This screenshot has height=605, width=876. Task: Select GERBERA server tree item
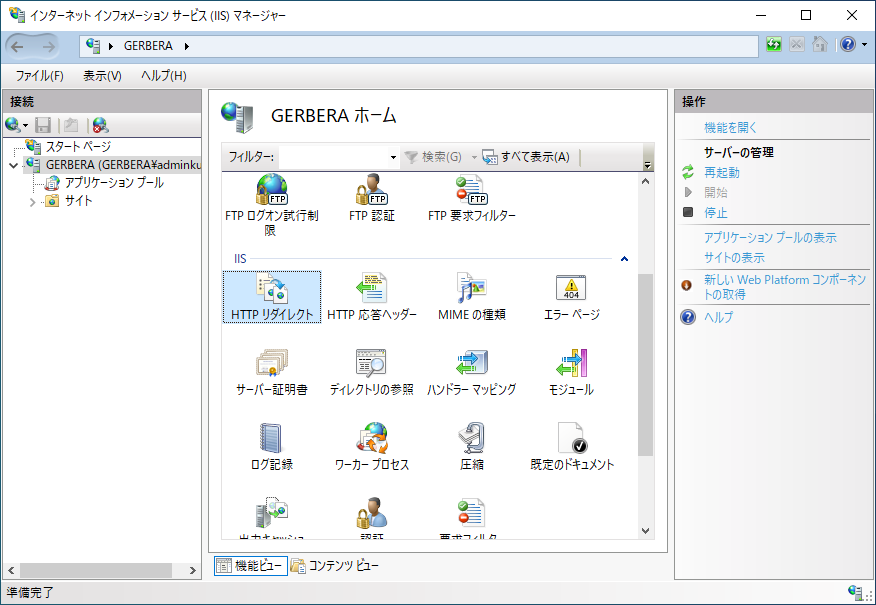pos(123,165)
